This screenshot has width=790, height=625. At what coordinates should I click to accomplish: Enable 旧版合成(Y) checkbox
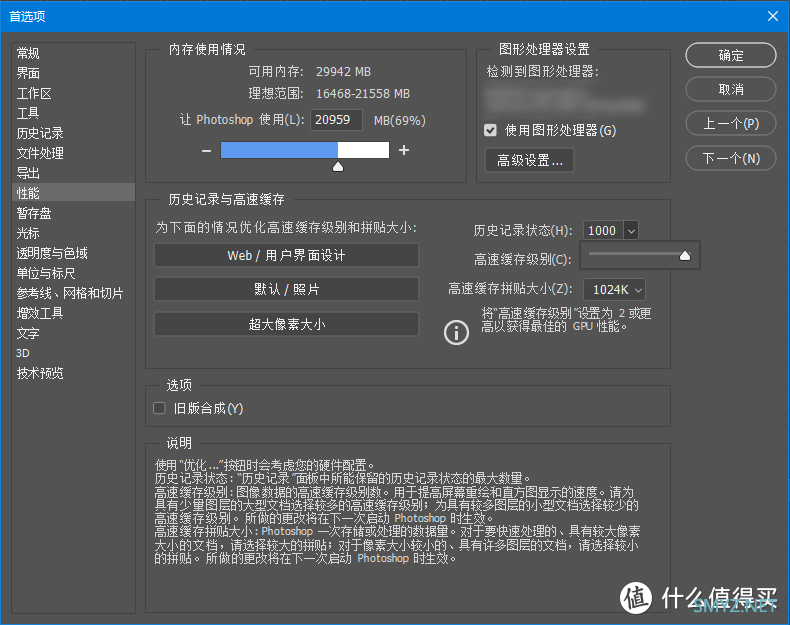(x=159, y=408)
